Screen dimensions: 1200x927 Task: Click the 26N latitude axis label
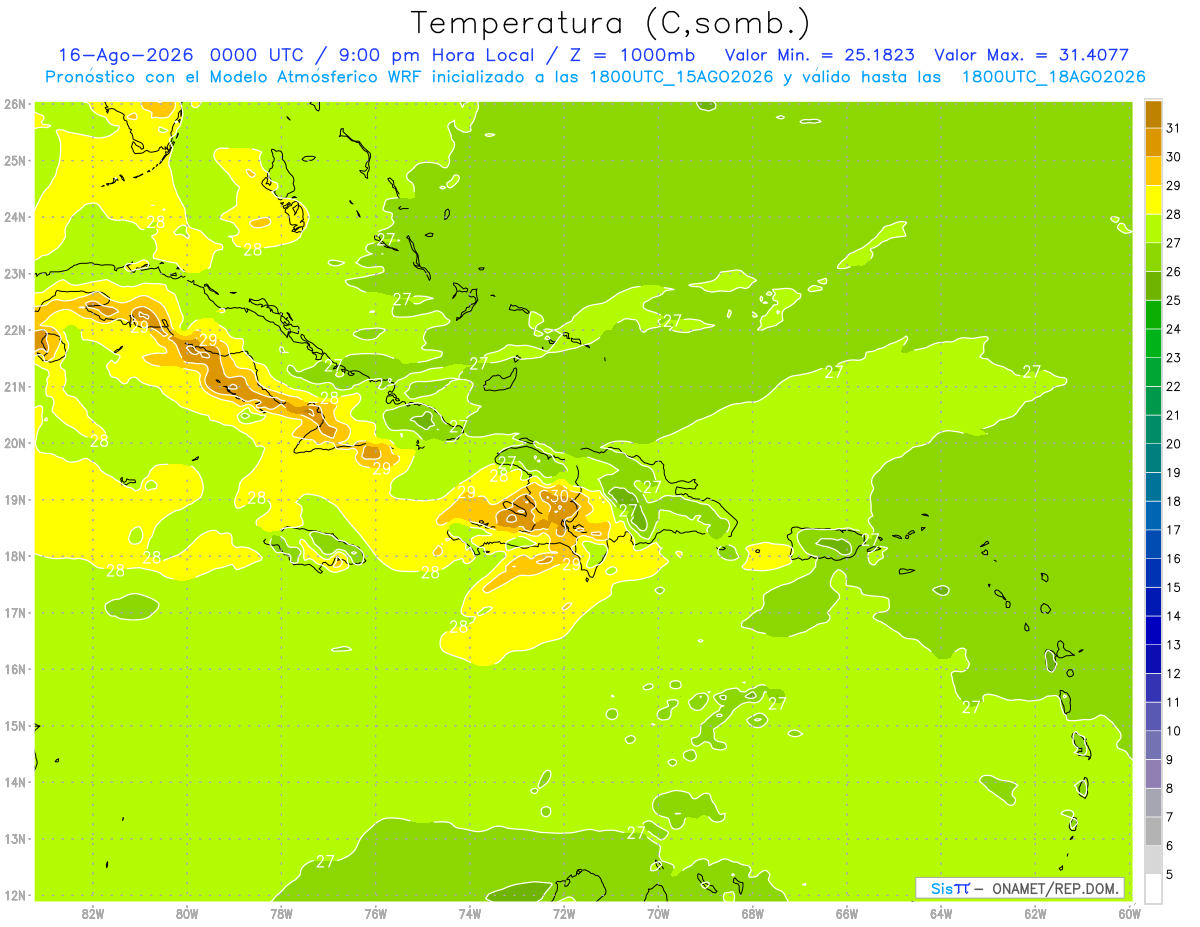pyautogui.click(x=14, y=104)
